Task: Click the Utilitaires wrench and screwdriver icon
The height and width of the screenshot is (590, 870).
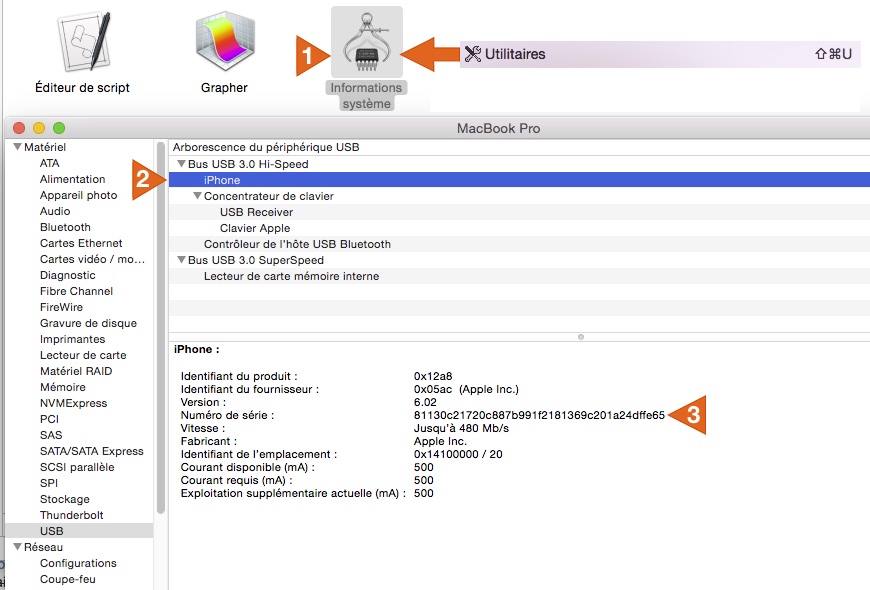Action: [x=473, y=54]
